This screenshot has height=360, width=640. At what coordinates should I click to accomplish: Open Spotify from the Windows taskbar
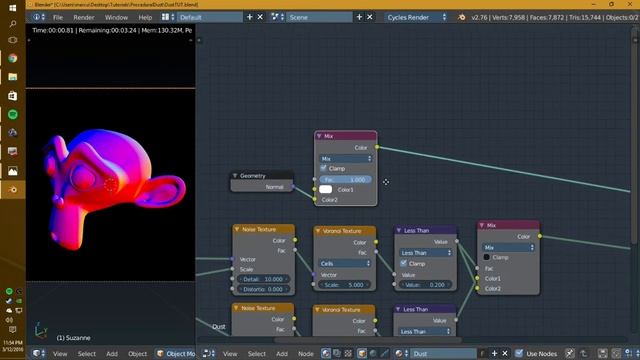tap(13, 114)
